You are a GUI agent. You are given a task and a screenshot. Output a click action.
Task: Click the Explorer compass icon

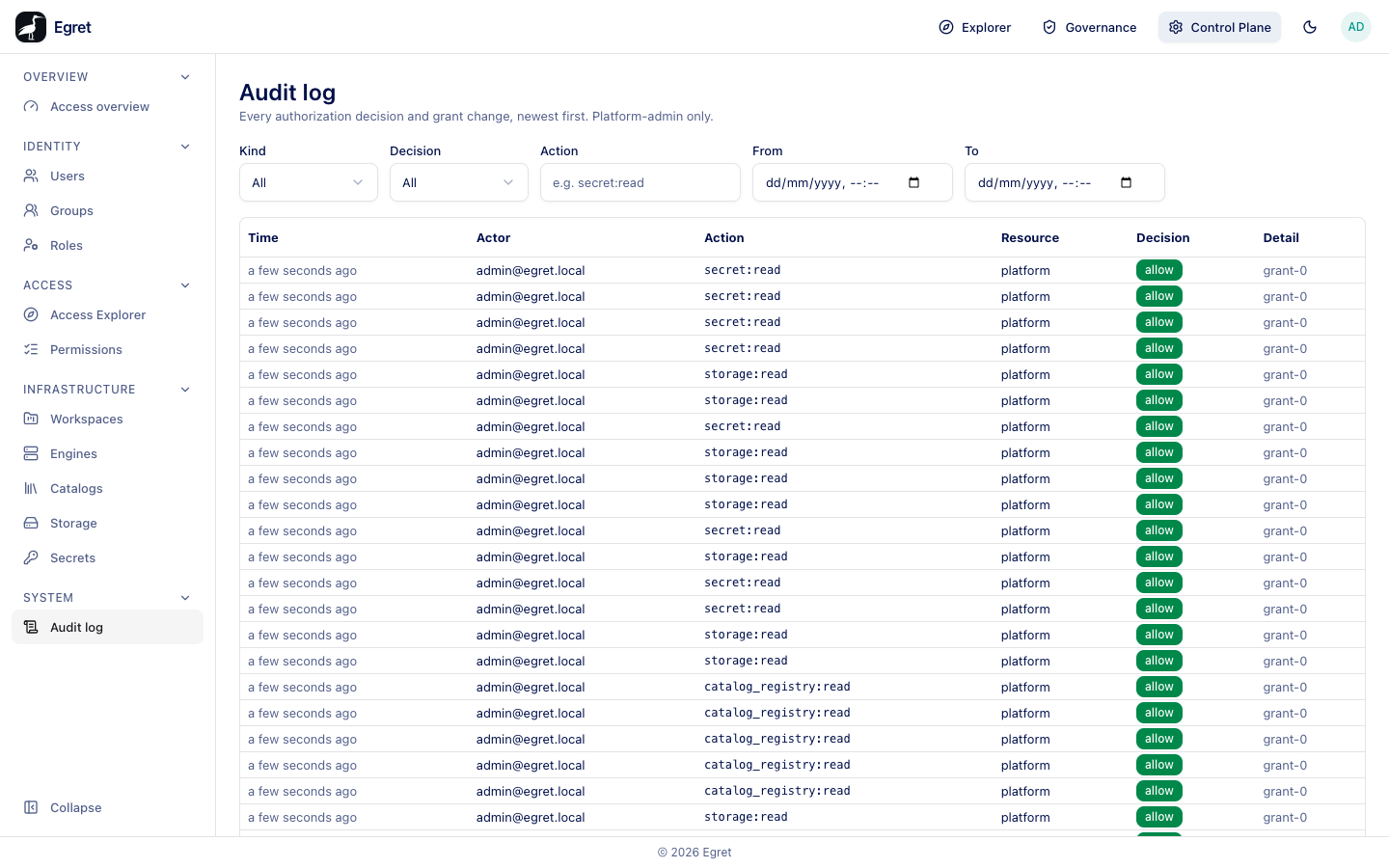click(946, 27)
